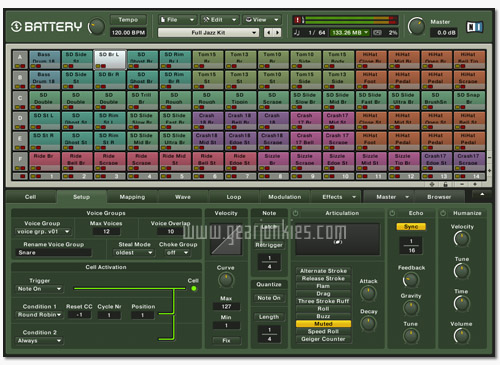500x365 pixels.
Task: Toggle the Note Retrigger button
Action: [x=269, y=245]
